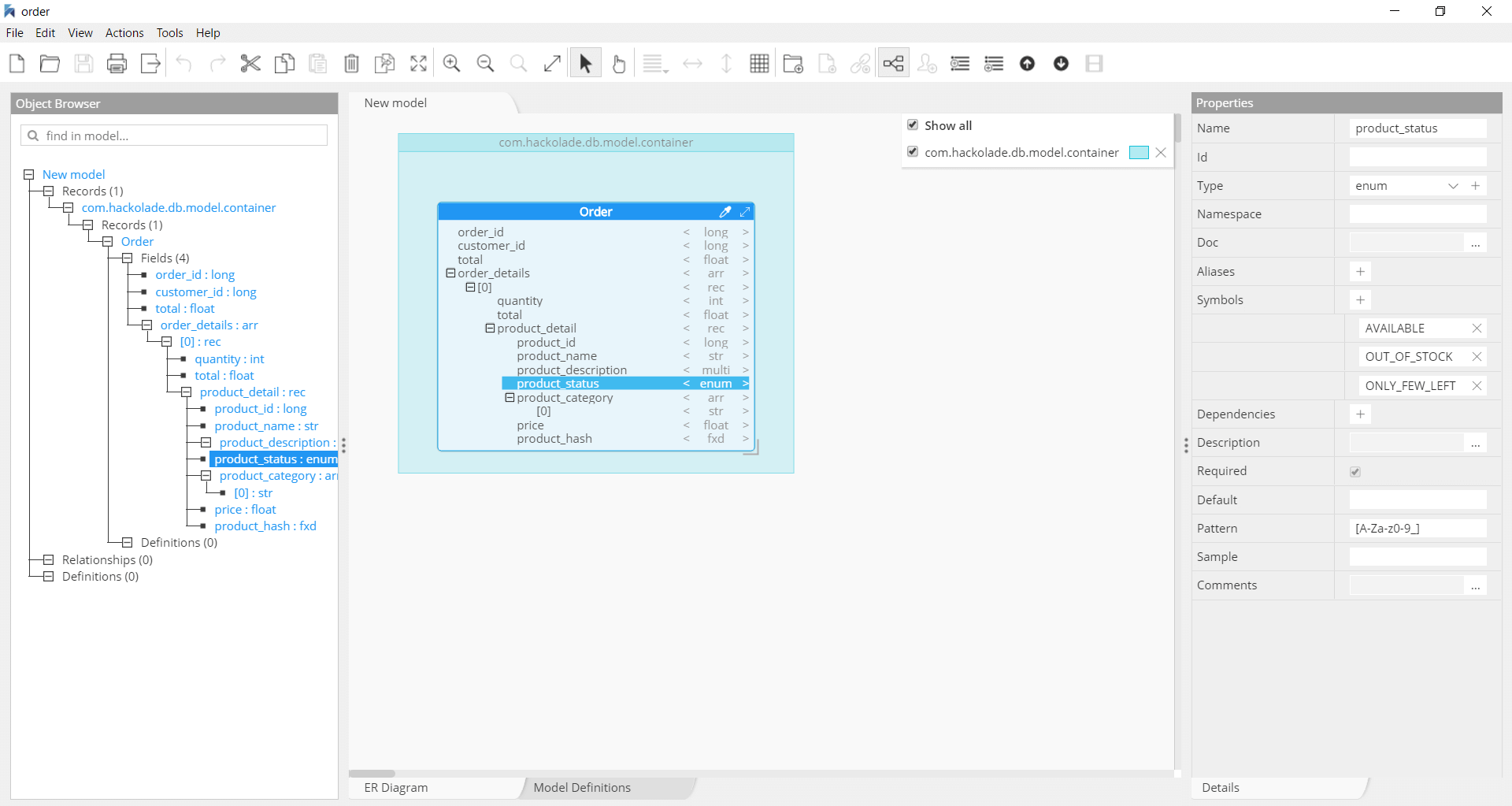The width and height of the screenshot is (1512, 806).
Task: Add a new symbol with plus button
Action: (x=1360, y=300)
